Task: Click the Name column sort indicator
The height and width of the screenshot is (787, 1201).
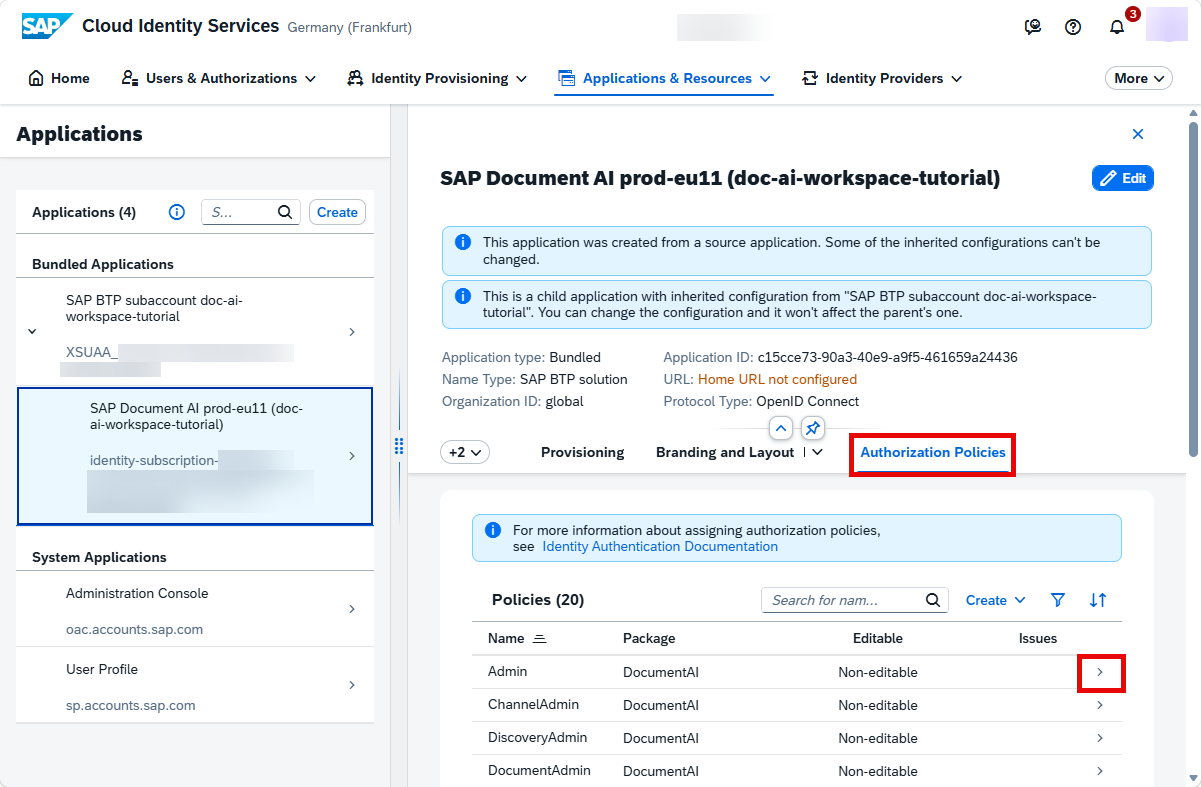Action: pyautogui.click(x=539, y=638)
